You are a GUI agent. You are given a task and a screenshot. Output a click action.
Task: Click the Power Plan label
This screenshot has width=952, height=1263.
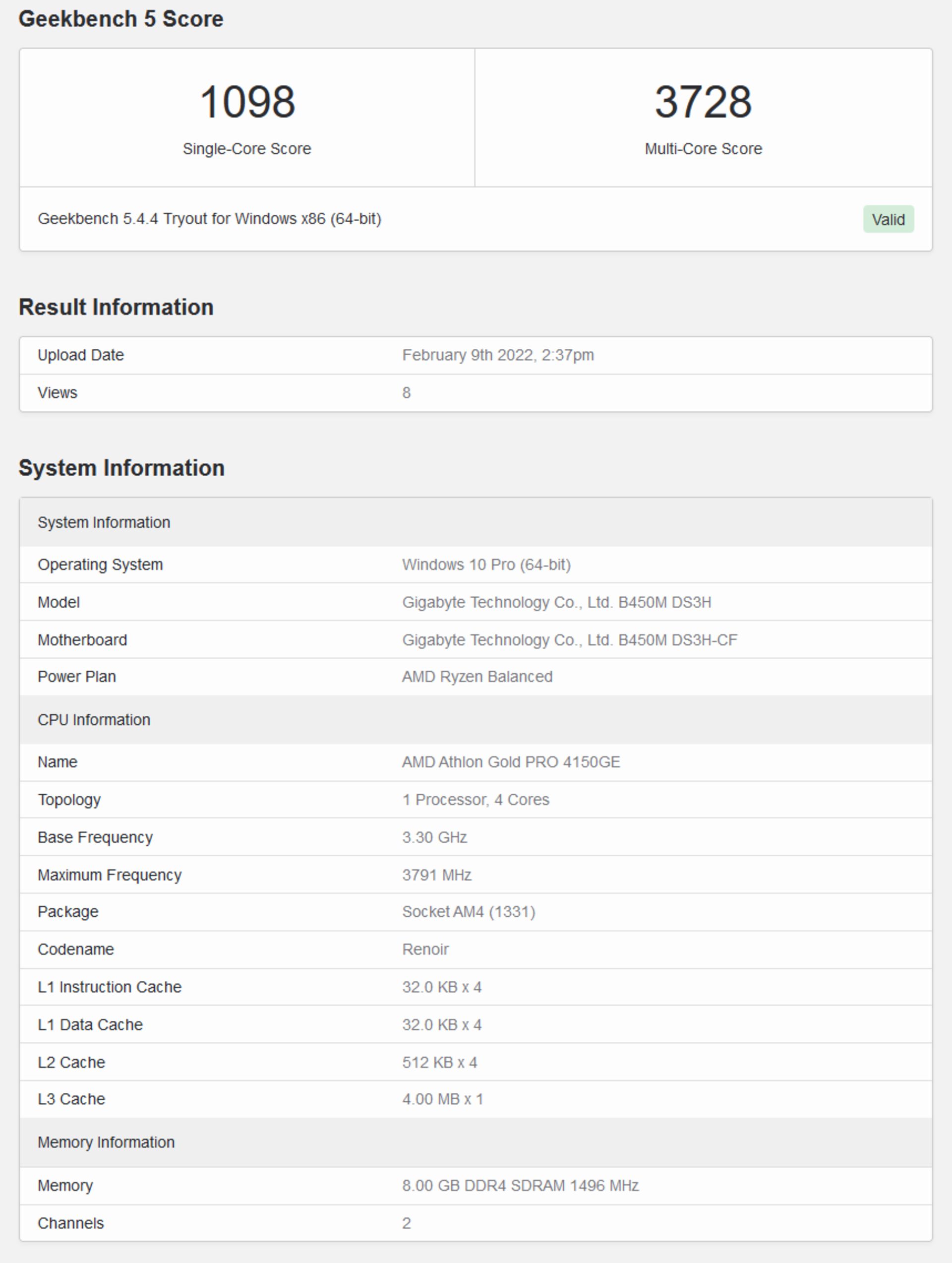77,677
